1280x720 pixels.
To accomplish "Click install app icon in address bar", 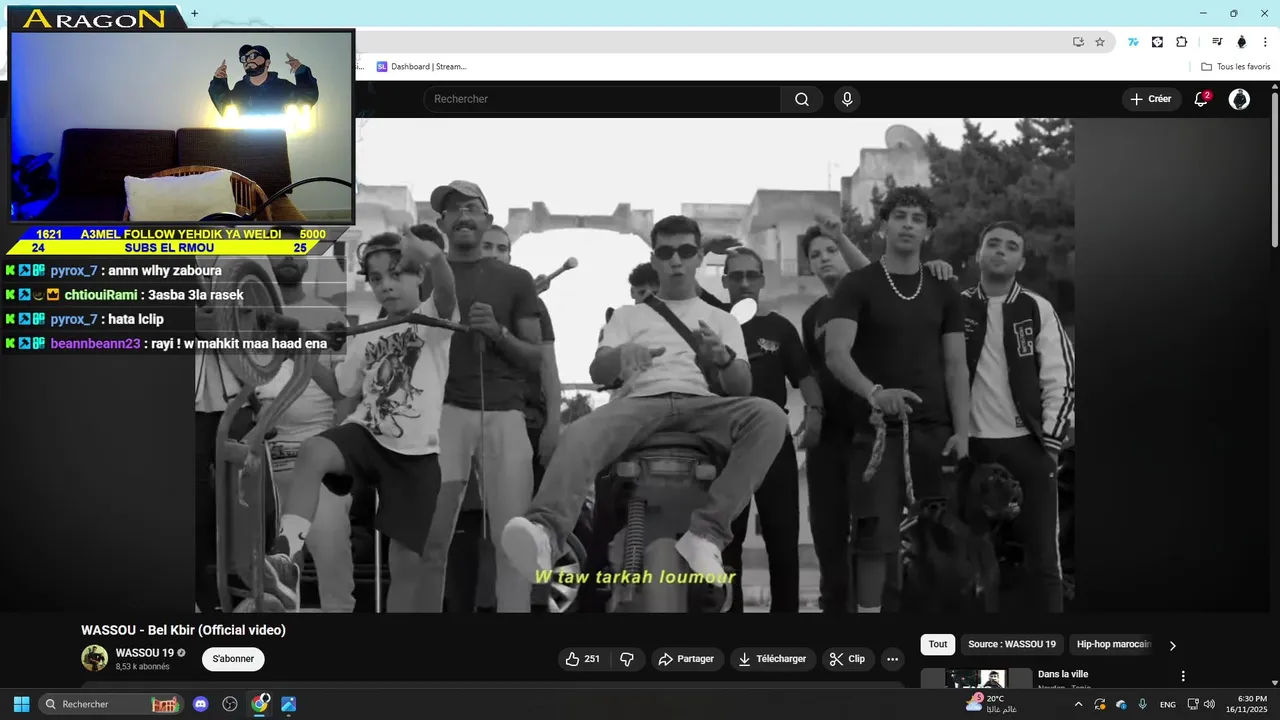I will pos(1078,42).
